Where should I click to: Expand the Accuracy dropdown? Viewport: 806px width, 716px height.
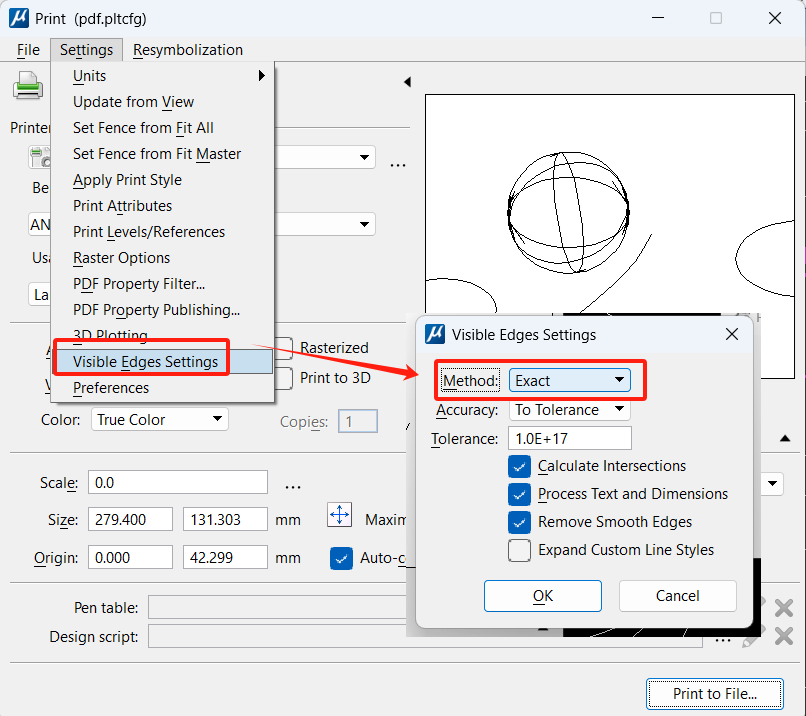tap(569, 410)
